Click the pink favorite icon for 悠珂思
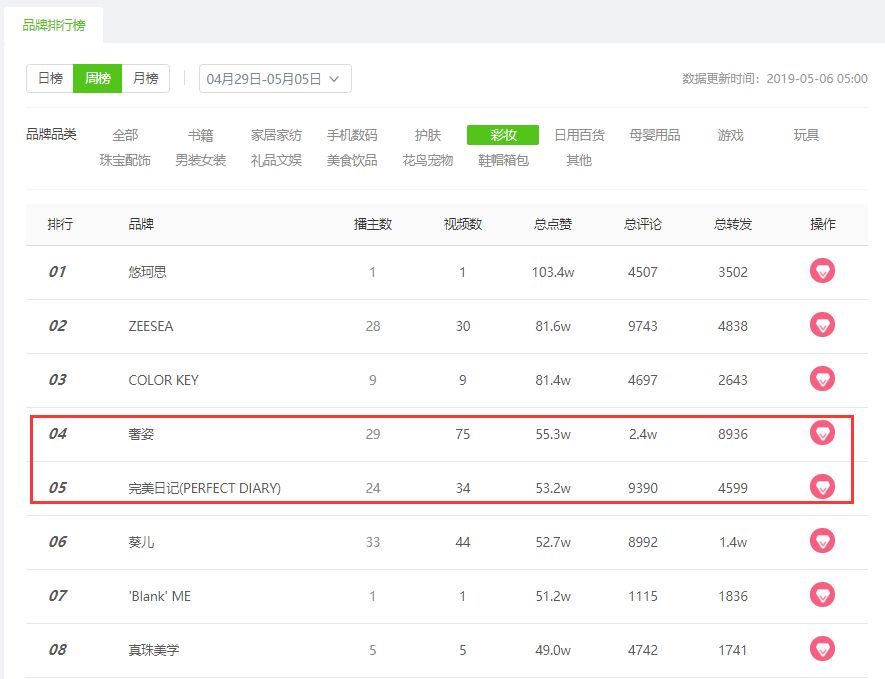Screen dimensions: 885x679 click(x=822, y=271)
